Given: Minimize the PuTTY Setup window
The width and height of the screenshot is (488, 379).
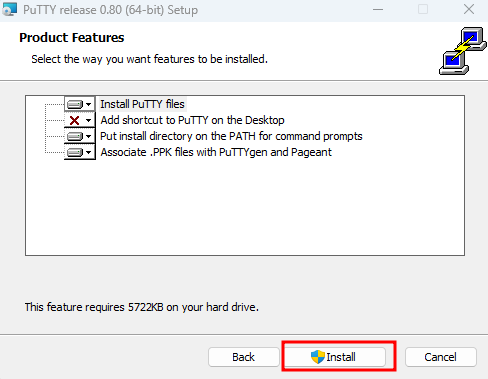Looking at the screenshot, I should point(378,9).
